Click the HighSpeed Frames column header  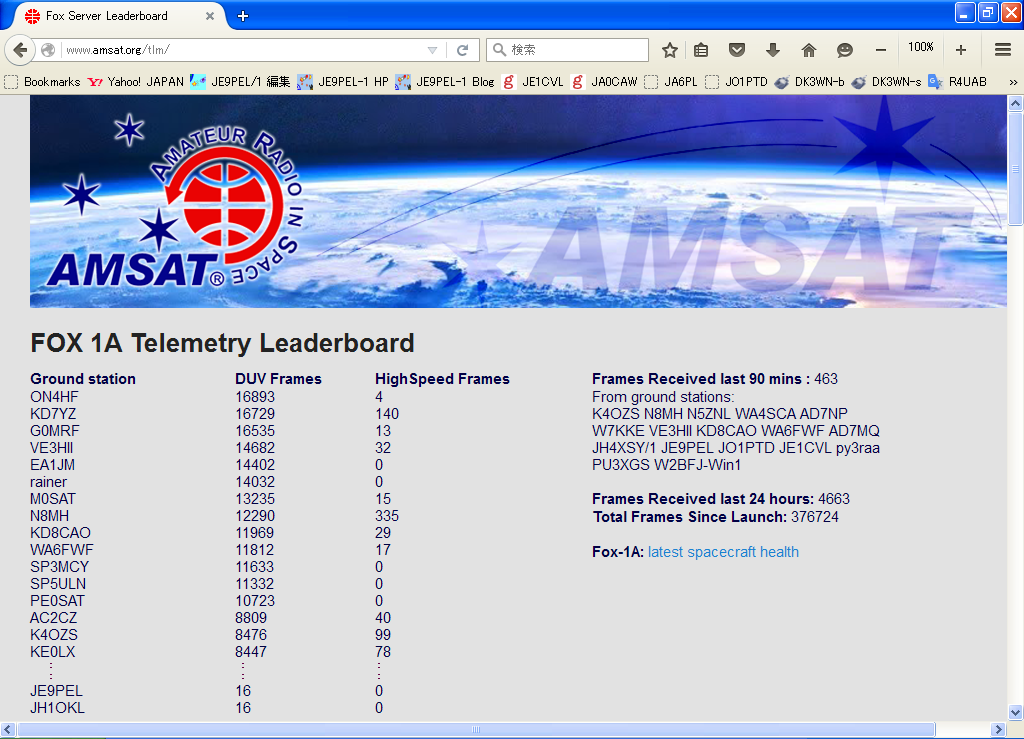coord(442,379)
